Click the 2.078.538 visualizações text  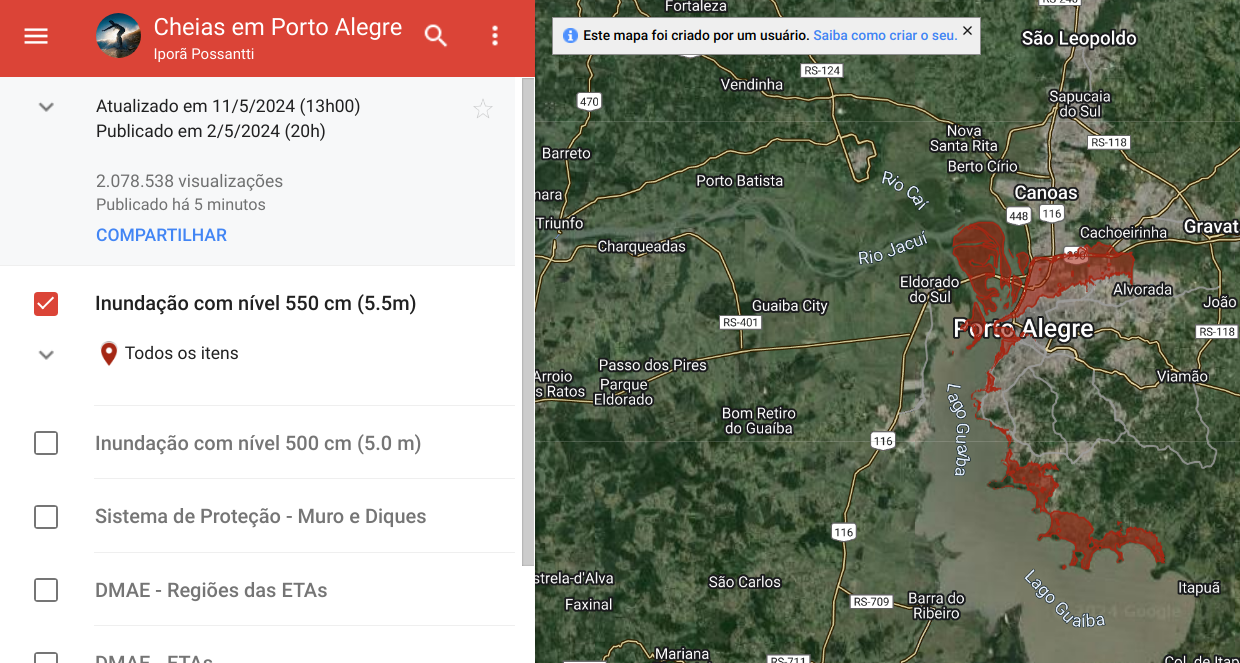pos(189,181)
